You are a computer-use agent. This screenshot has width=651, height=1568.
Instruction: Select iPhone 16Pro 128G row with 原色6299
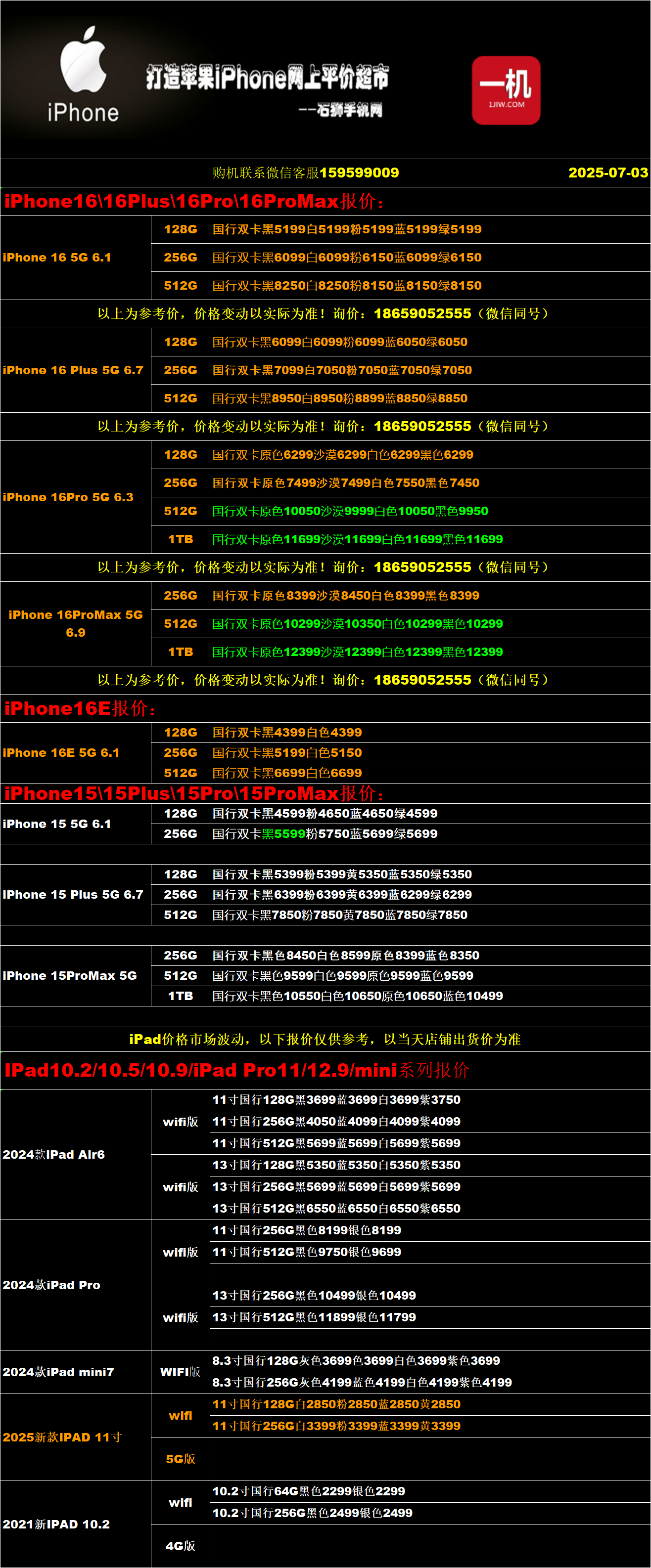(430, 455)
